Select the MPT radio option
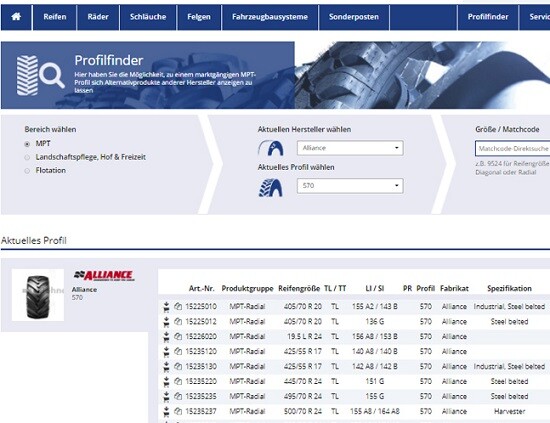The height and width of the screenshot is (423, 550). click(27, 144)
